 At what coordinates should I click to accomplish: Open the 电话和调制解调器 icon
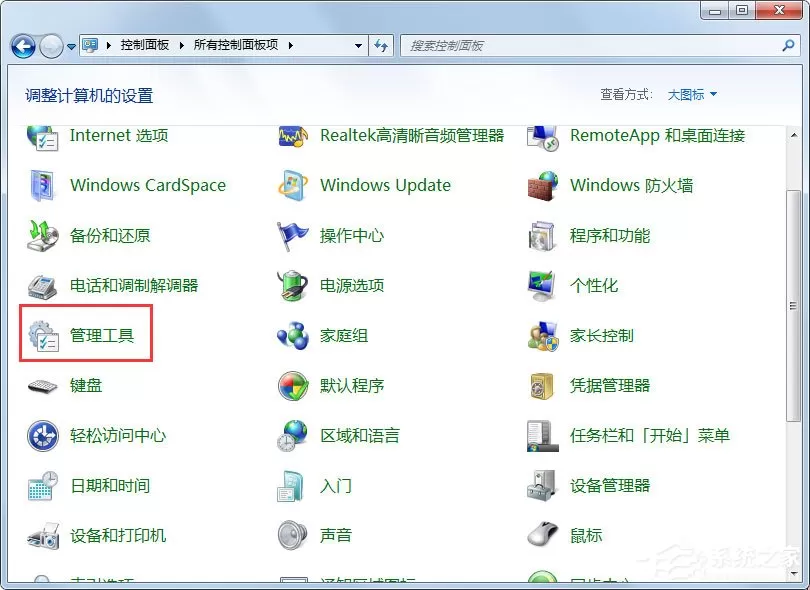(x=42, y=286)
